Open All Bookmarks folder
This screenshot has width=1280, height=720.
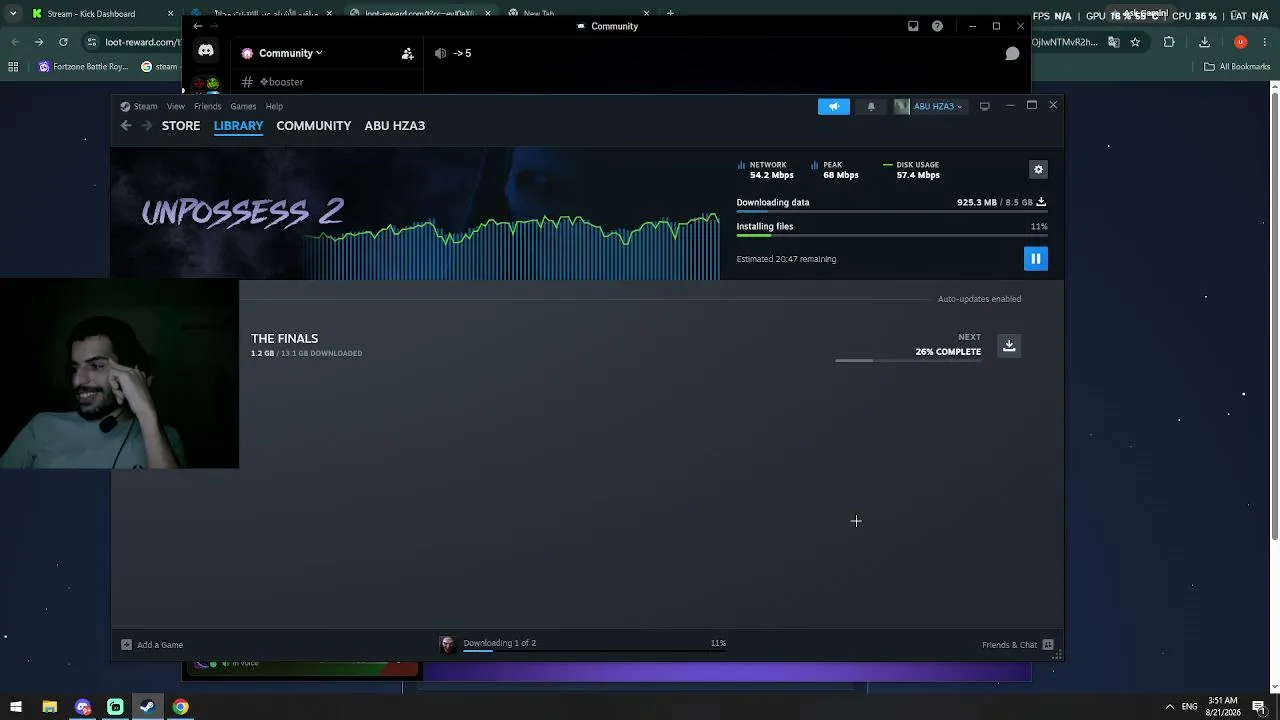tap(1237, 67)
